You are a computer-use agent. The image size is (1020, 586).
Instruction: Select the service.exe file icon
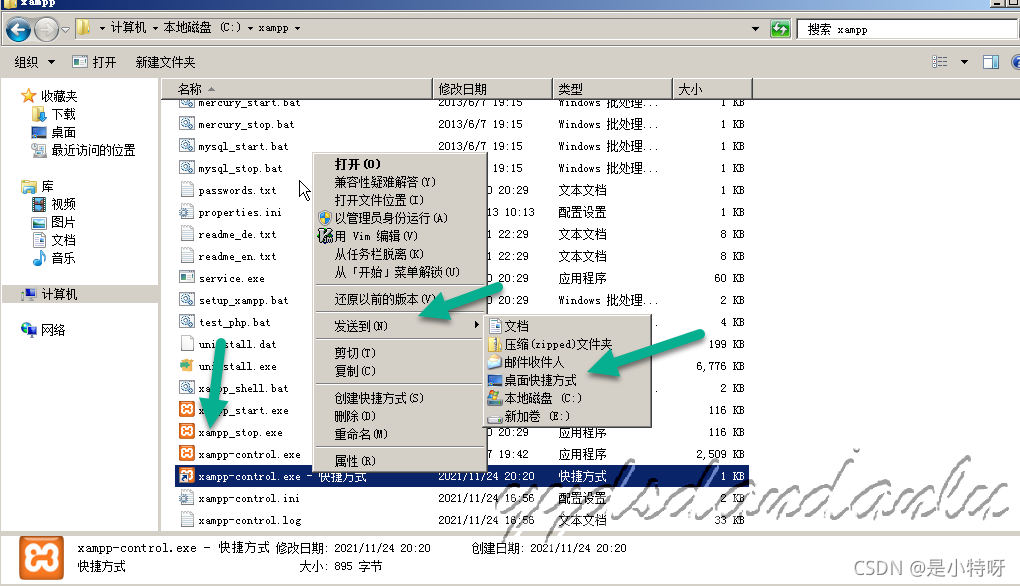click(x=187, y=278)
